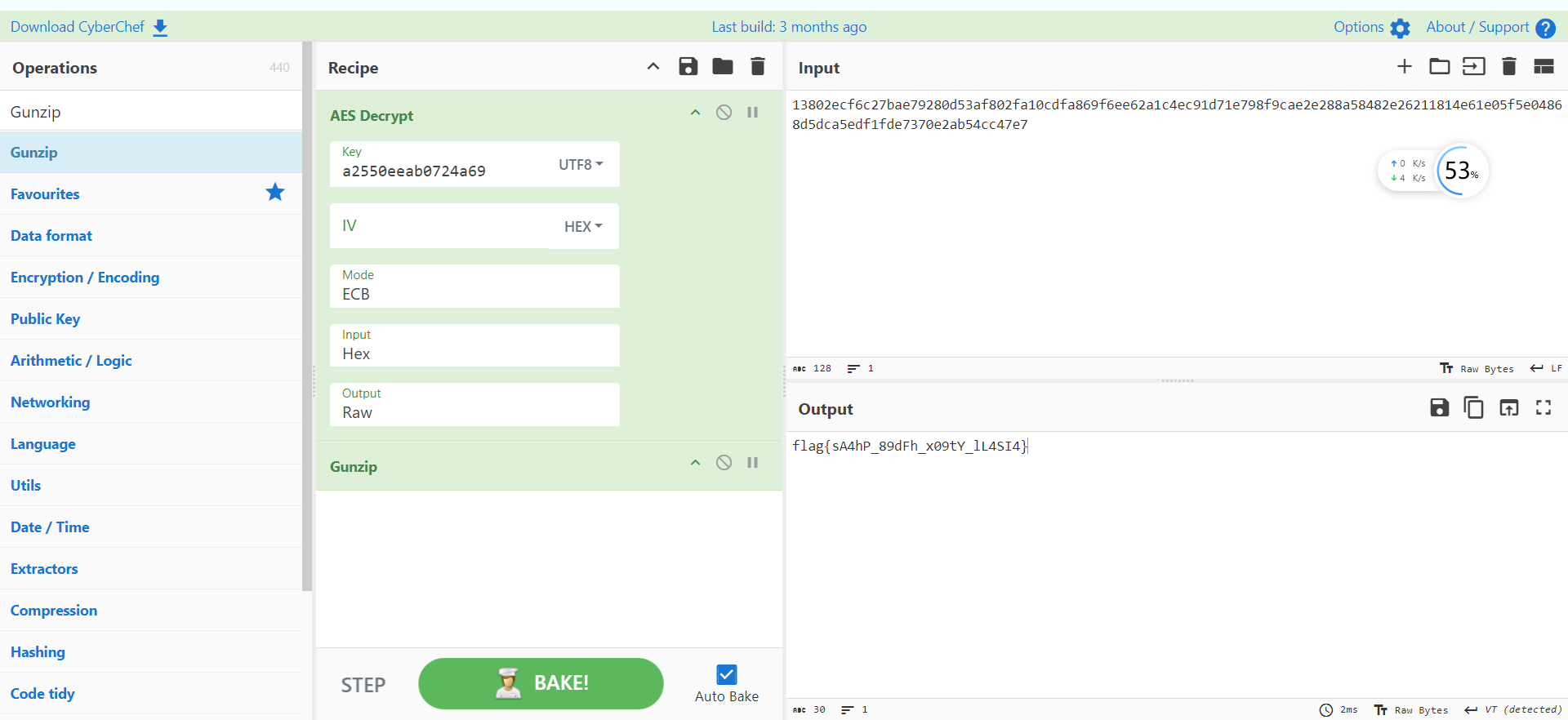Click the STEP button
1568x720 pixels.
coord(363,685)
